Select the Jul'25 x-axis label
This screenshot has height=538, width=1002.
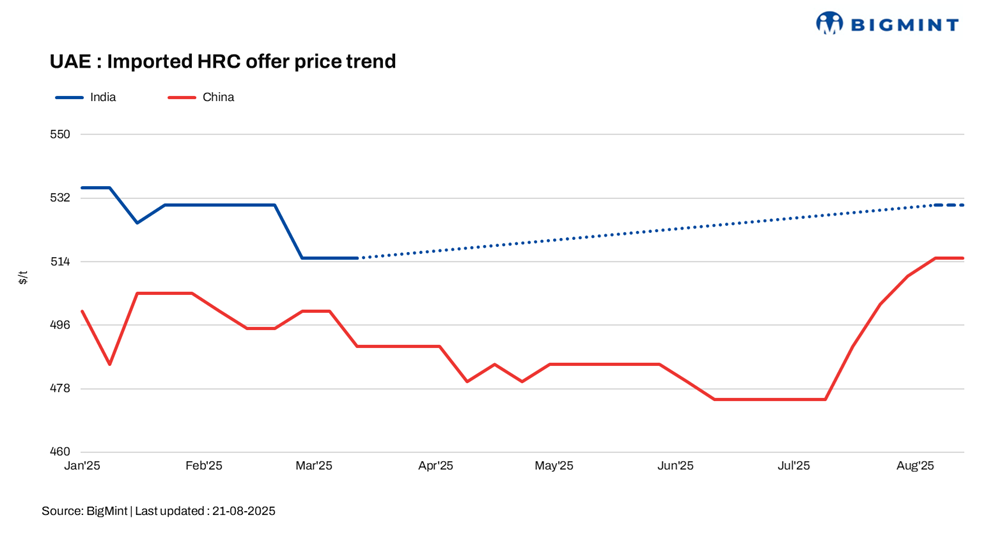pos(794,466)
